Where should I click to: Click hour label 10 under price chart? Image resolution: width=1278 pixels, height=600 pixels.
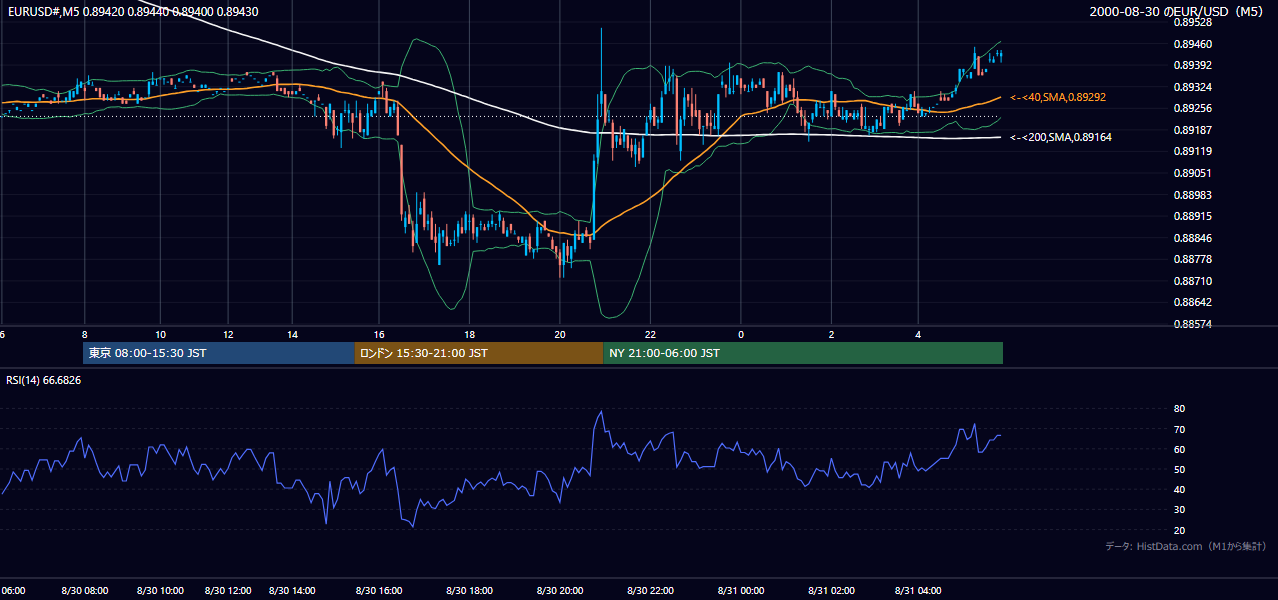160,334
